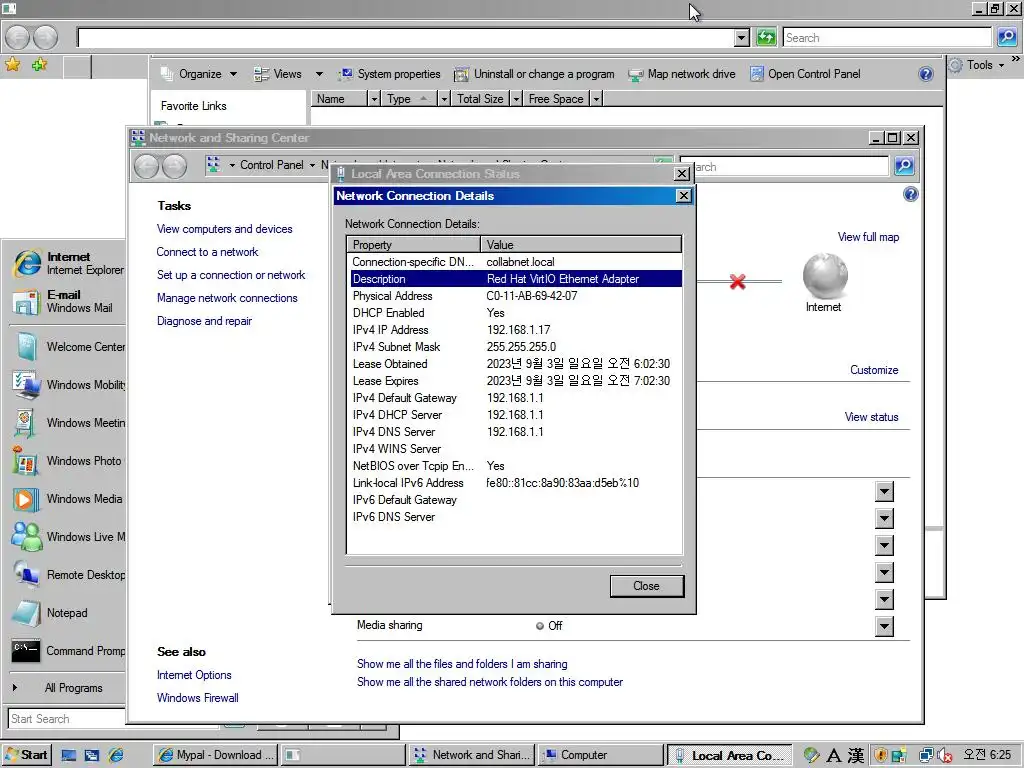Screen dimensions: 1024x768
Task: Click the Internet globe icon in network map
Action: click(825, 276)
